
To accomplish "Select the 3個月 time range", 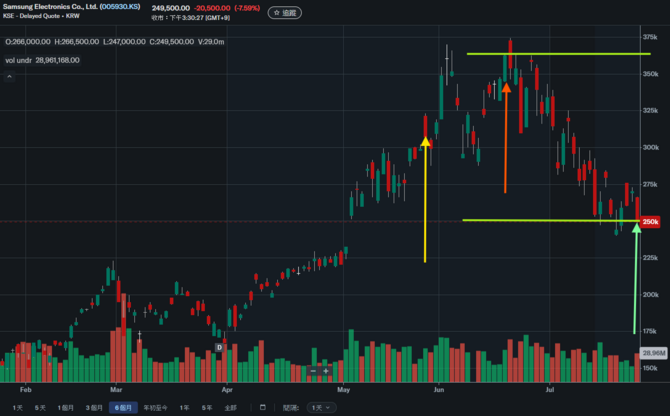I will [94, 408].
